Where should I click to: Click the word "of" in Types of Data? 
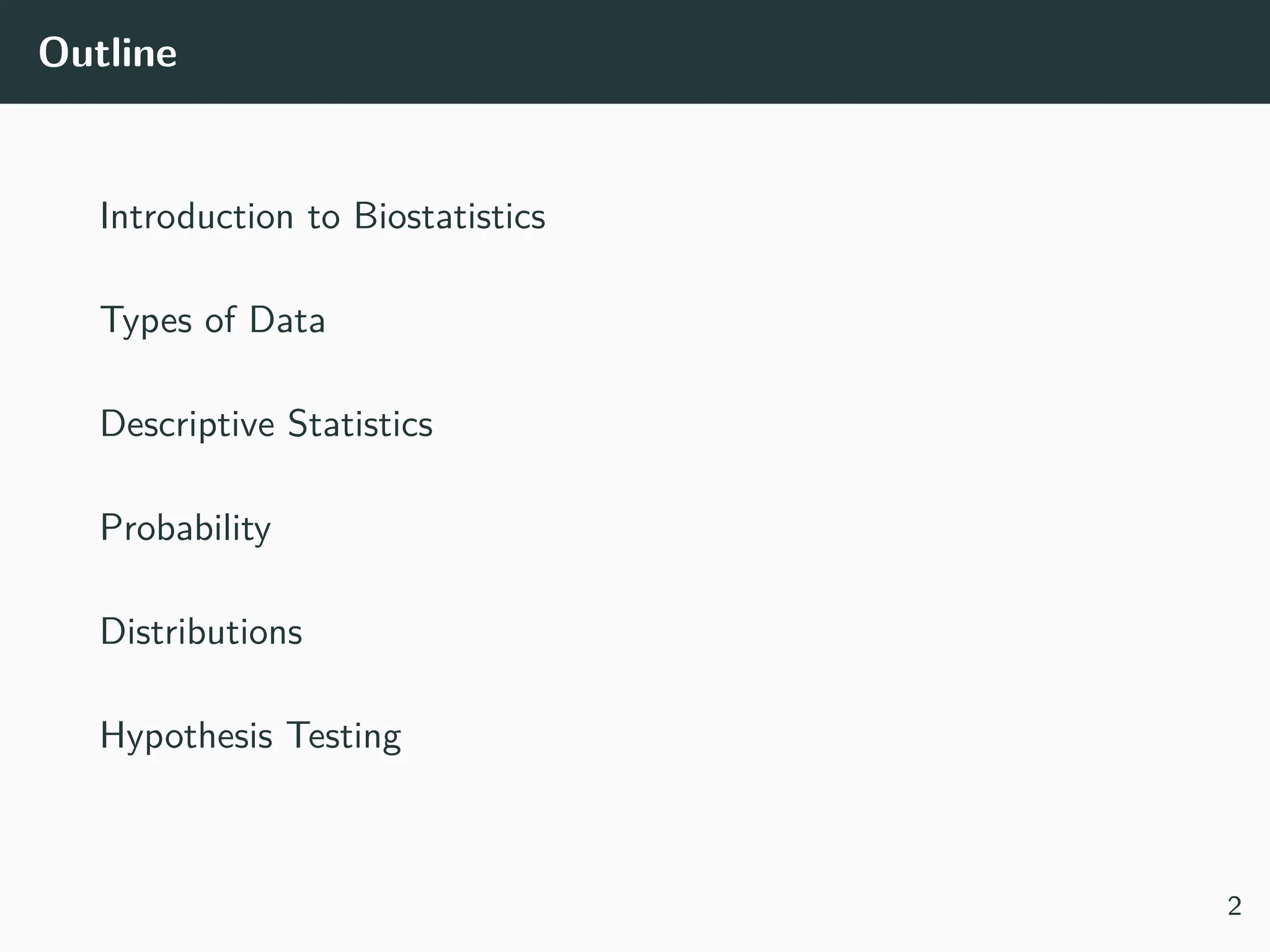click(220, 320)
